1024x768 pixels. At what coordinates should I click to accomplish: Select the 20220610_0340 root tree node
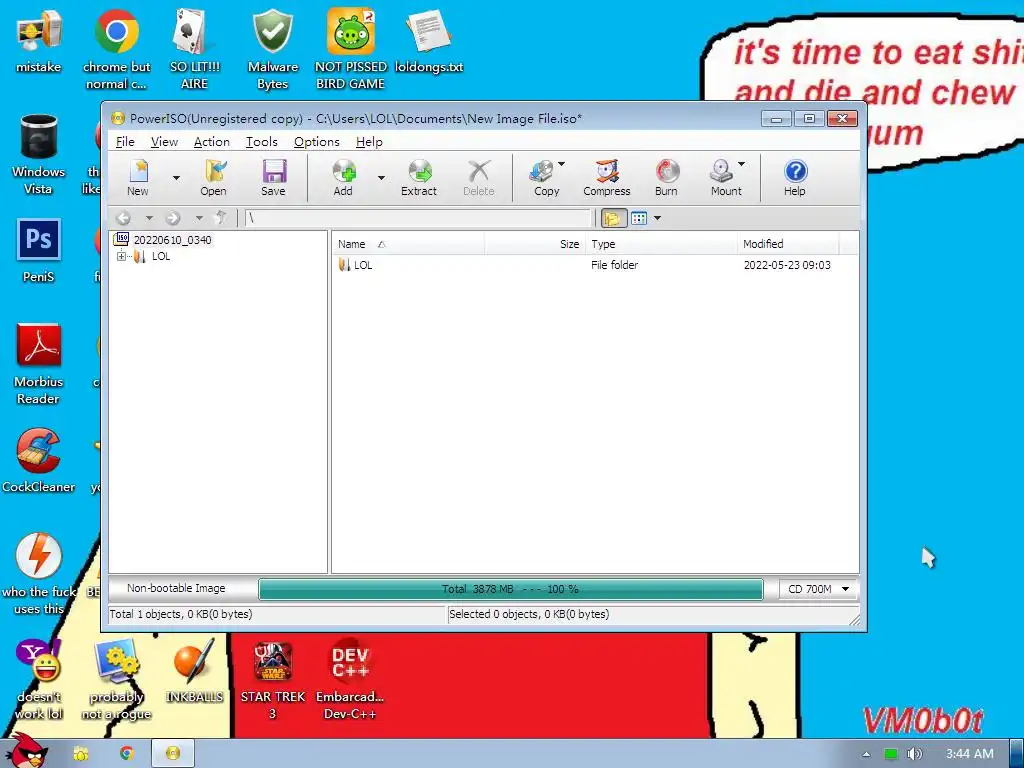click(x=172, y=240)
